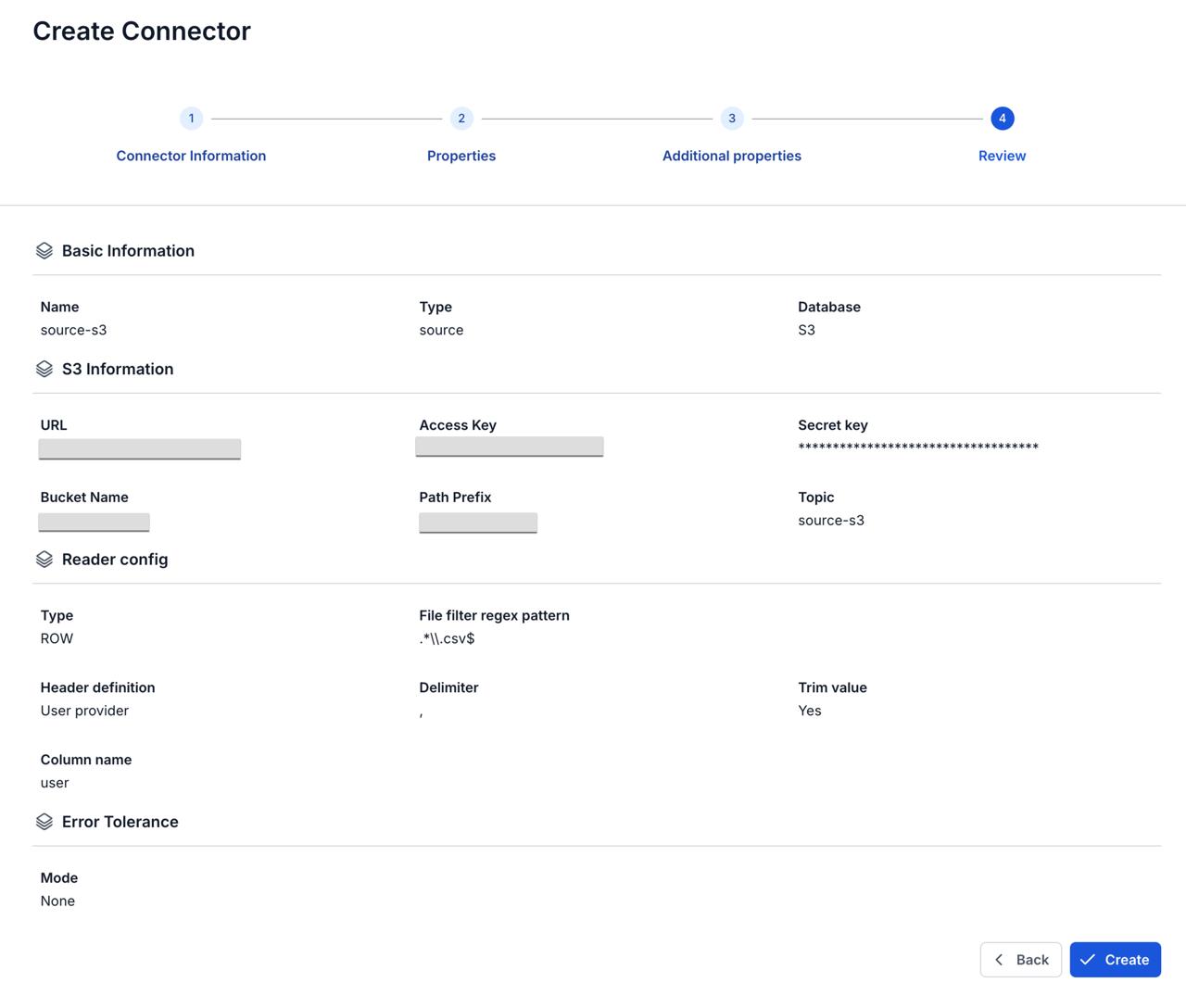Click the Basic Information section heading
This screenshot has width=1186, height=1008.
click(128, 251)
